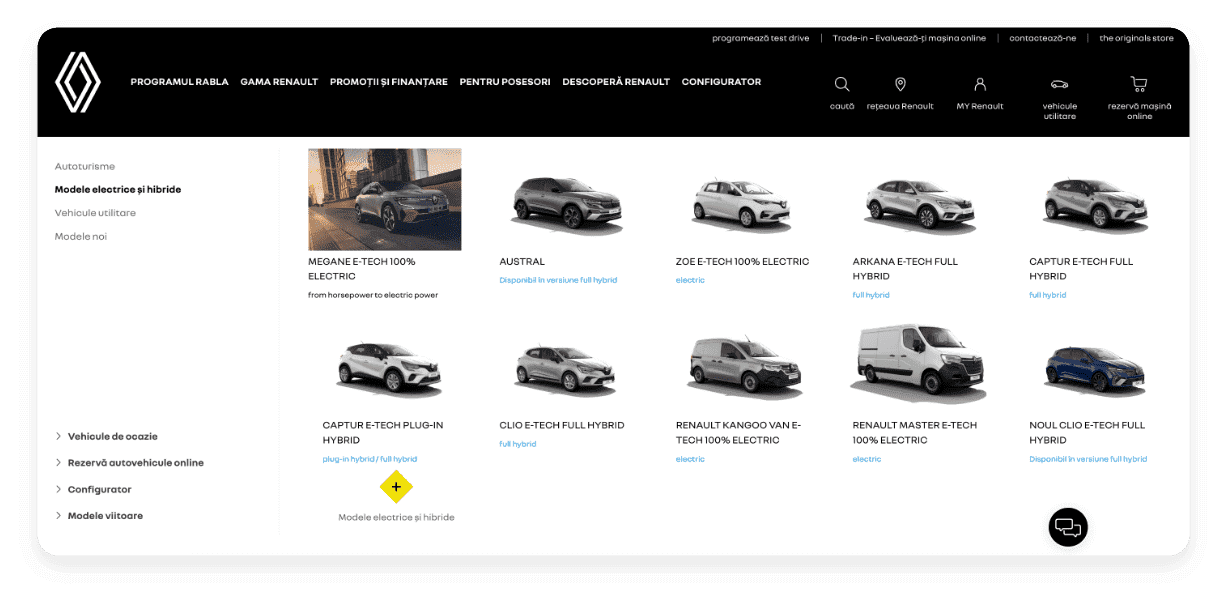Viewport: 1227px width, 603px height.
Task: Select Vehicule utilitare category
Action: pos(95,213)
